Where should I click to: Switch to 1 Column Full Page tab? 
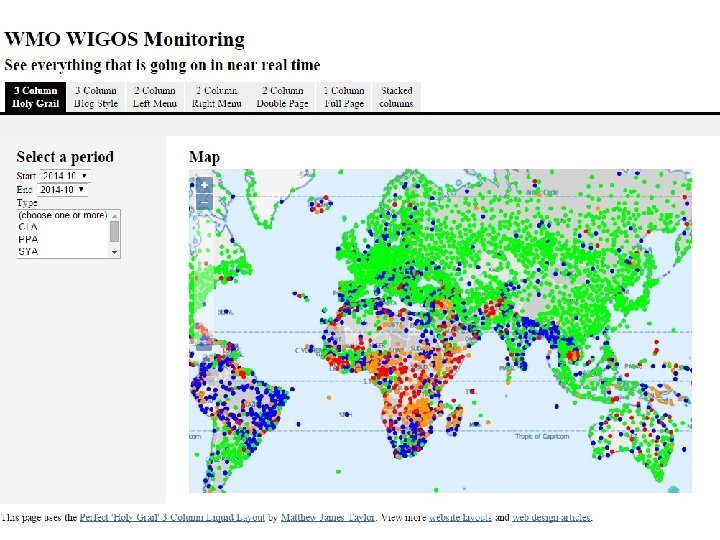point(344,97)
